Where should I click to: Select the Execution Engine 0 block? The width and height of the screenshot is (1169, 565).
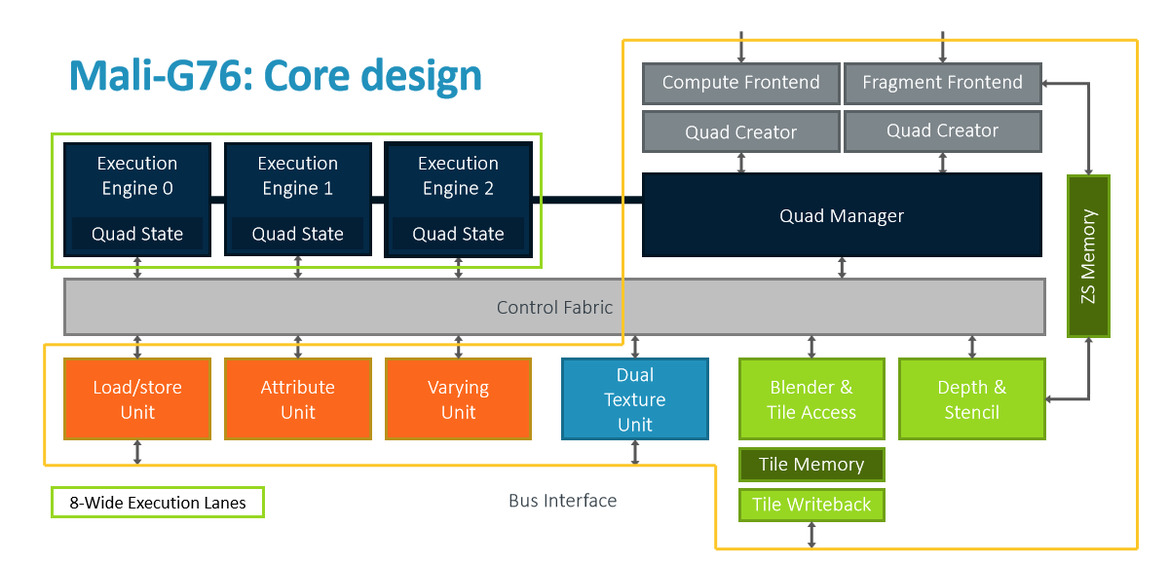137,200
